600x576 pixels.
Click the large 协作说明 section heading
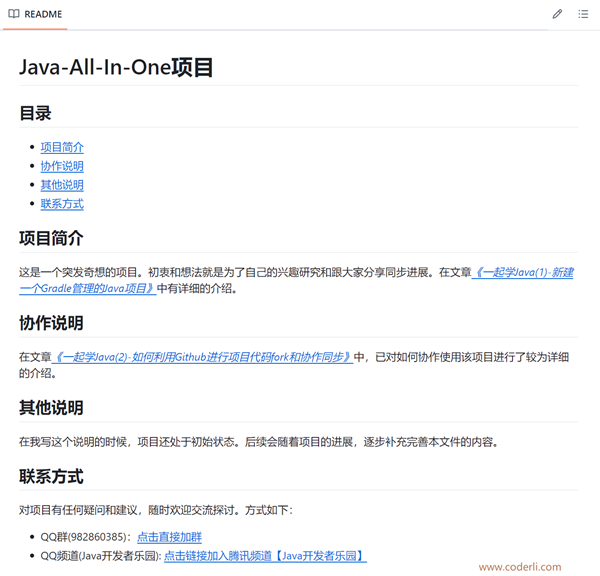[x=51, y=323]
